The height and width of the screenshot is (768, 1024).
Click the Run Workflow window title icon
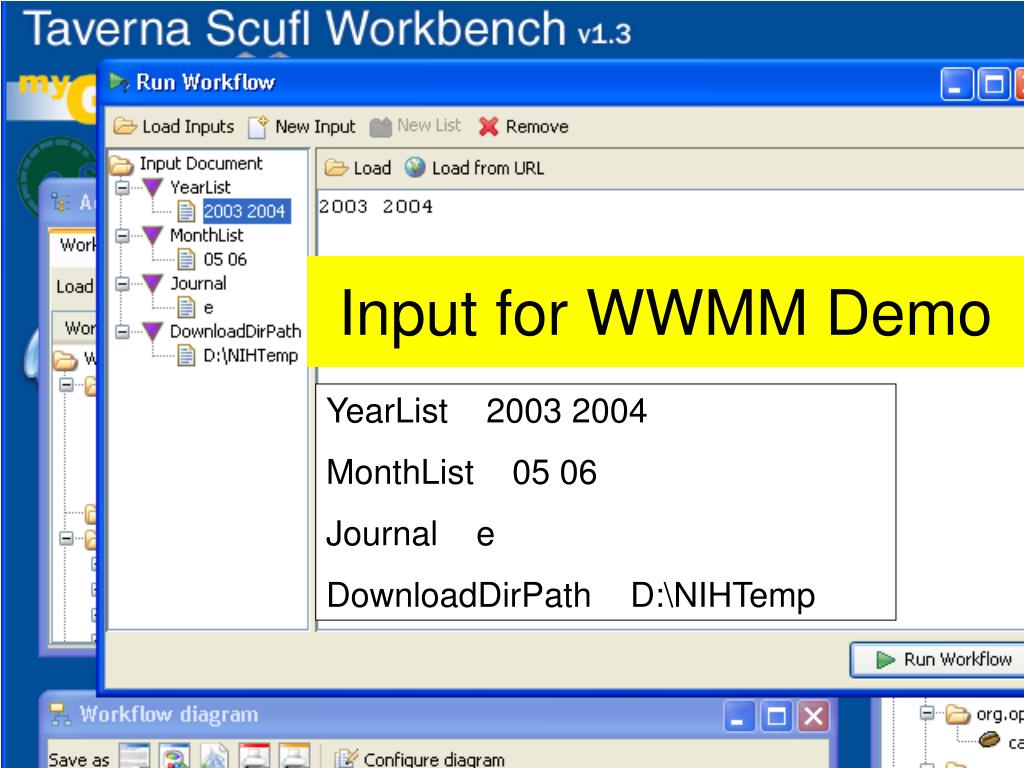[x=119, y=82]
